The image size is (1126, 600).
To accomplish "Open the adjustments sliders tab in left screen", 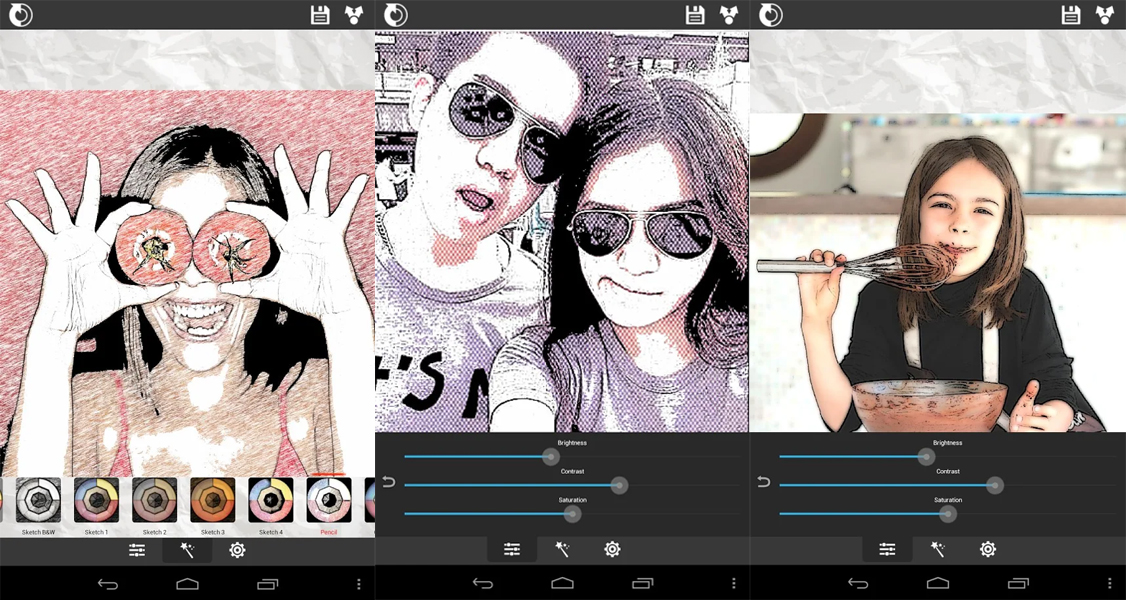I will pos(137,550).
